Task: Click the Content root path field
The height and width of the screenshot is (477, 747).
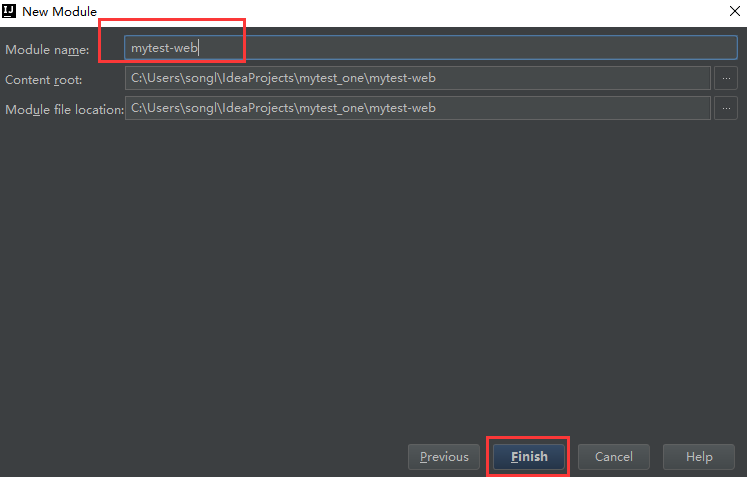Action: tap(418, 78)
